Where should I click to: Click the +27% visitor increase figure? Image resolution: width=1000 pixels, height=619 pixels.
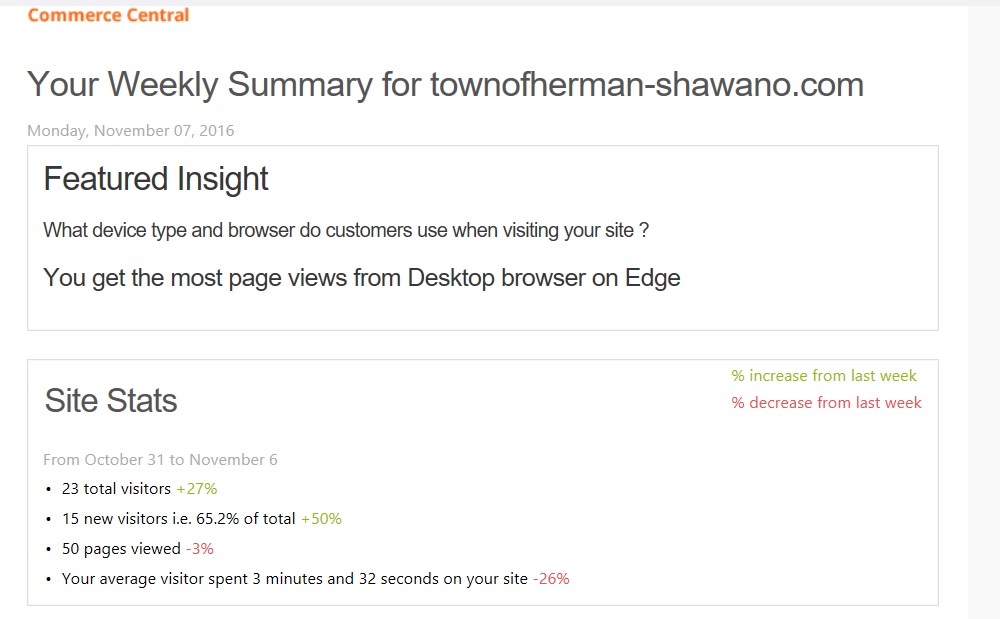[197, 489]
